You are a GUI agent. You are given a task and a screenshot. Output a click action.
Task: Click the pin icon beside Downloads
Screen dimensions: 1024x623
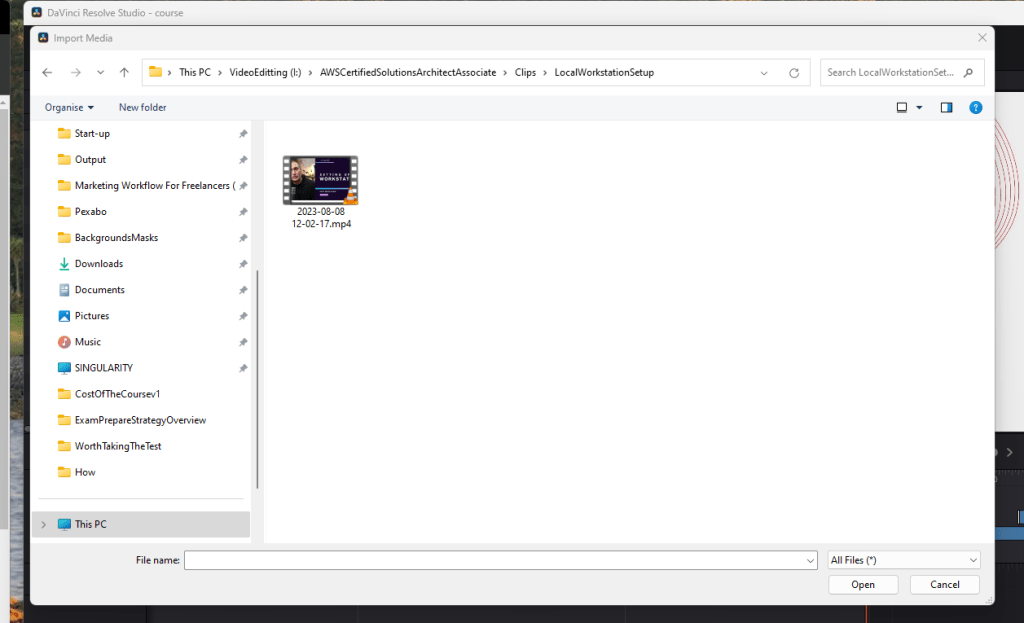243,264
